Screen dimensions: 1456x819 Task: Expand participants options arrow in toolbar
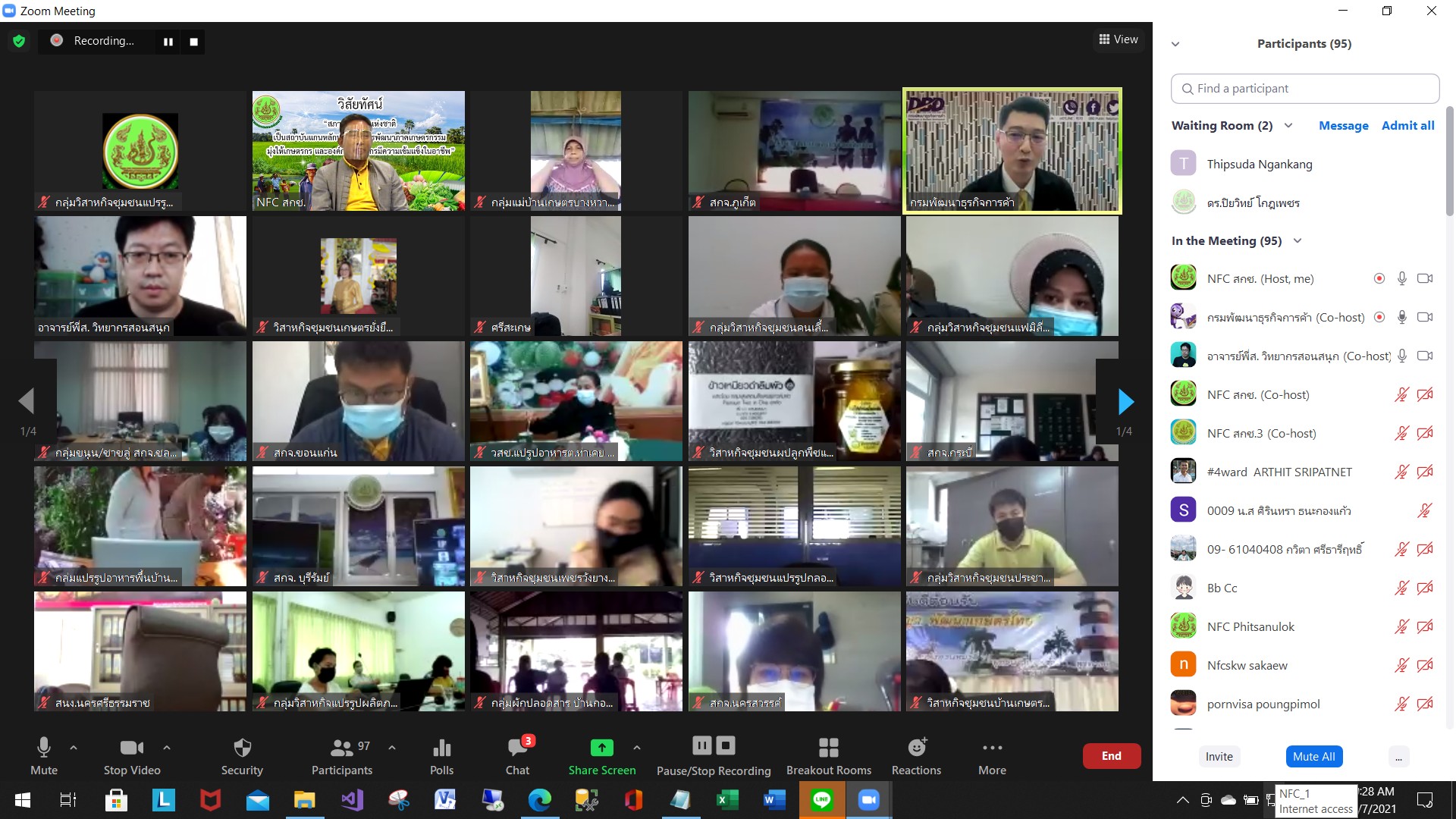tap(392, 748)
